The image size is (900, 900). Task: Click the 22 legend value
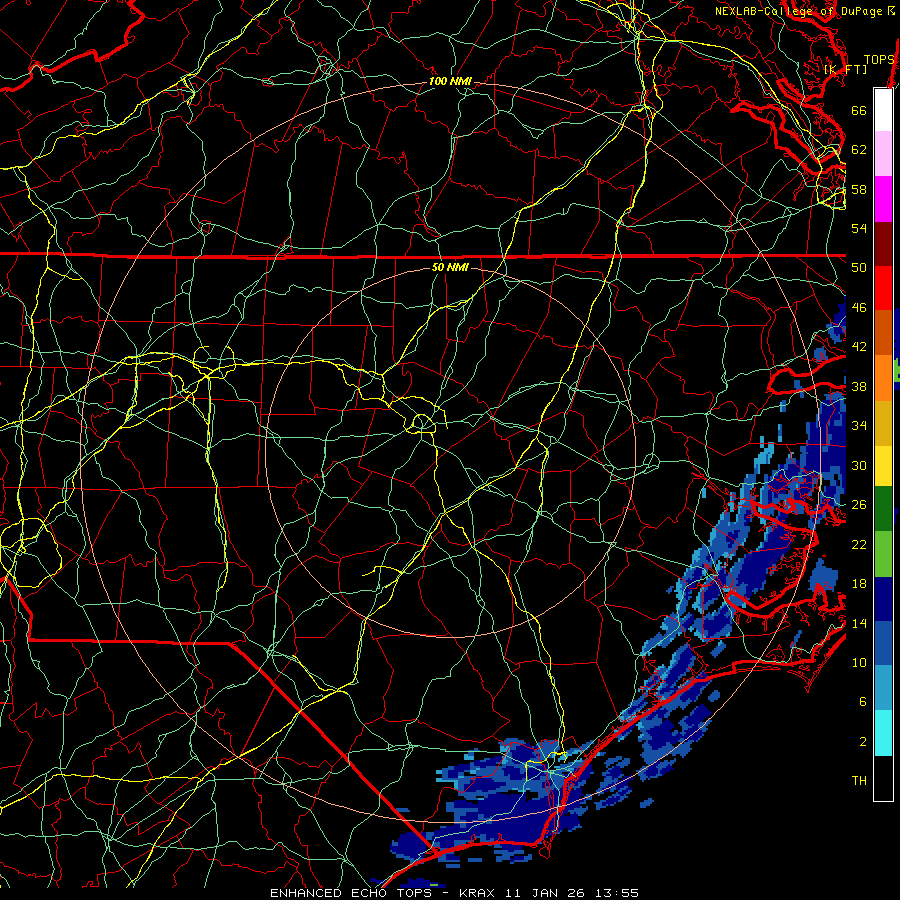(x=859, y=545)
